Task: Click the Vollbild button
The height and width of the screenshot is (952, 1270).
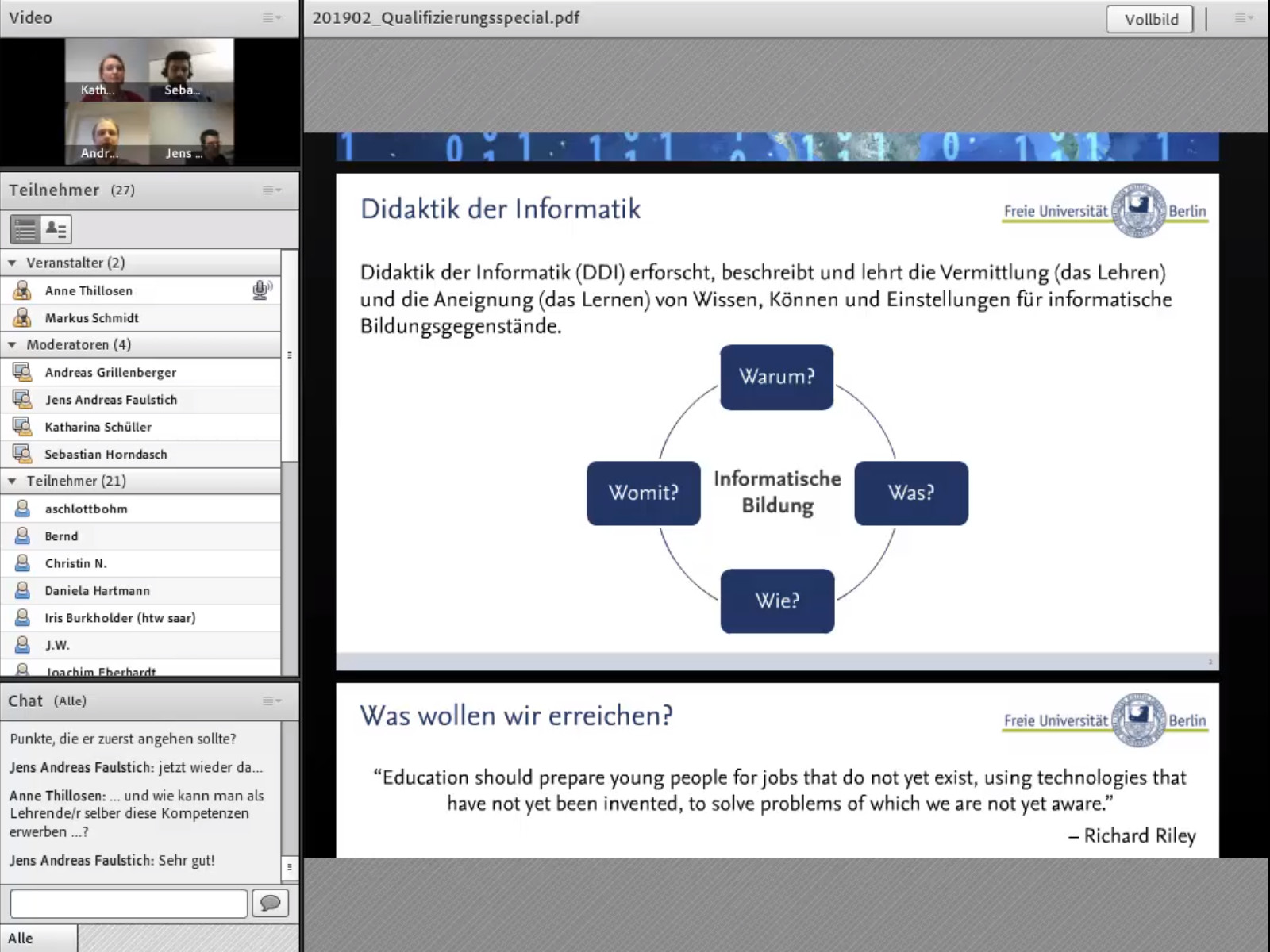Action: click(x=1150, y=19)
